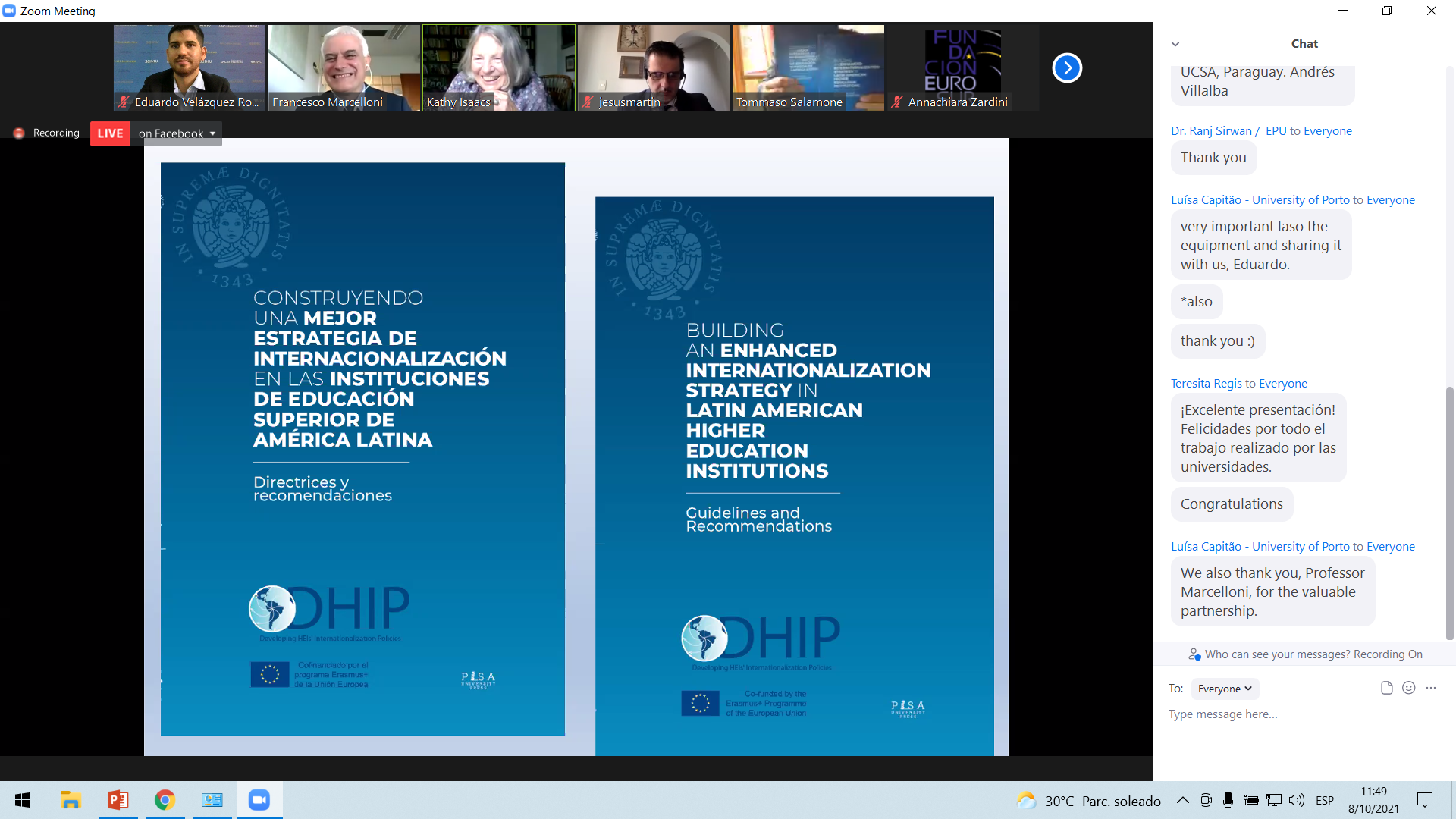Image resolution: width=1456 pixels, height=819 pixels.
Task: Open the 'Everyone' recipient dropdown
Action: (x=1225, y=689)
